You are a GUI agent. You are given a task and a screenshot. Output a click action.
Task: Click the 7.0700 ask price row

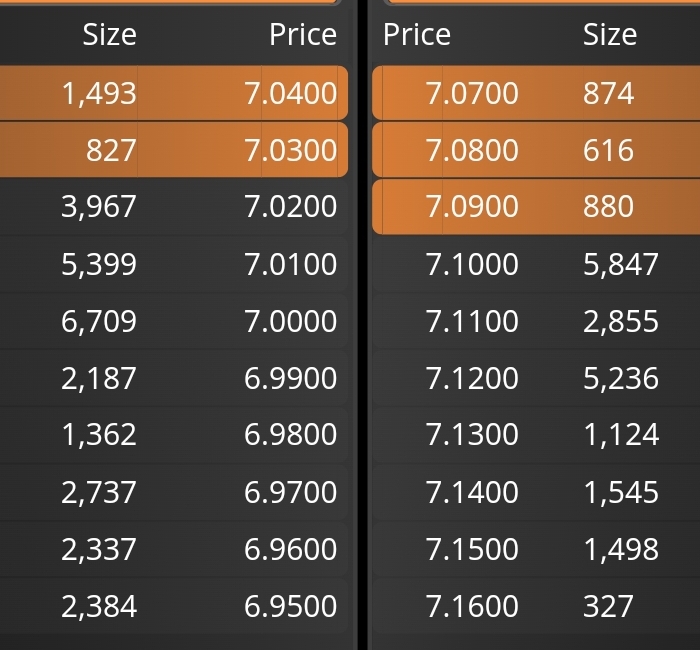coord(536,93)
